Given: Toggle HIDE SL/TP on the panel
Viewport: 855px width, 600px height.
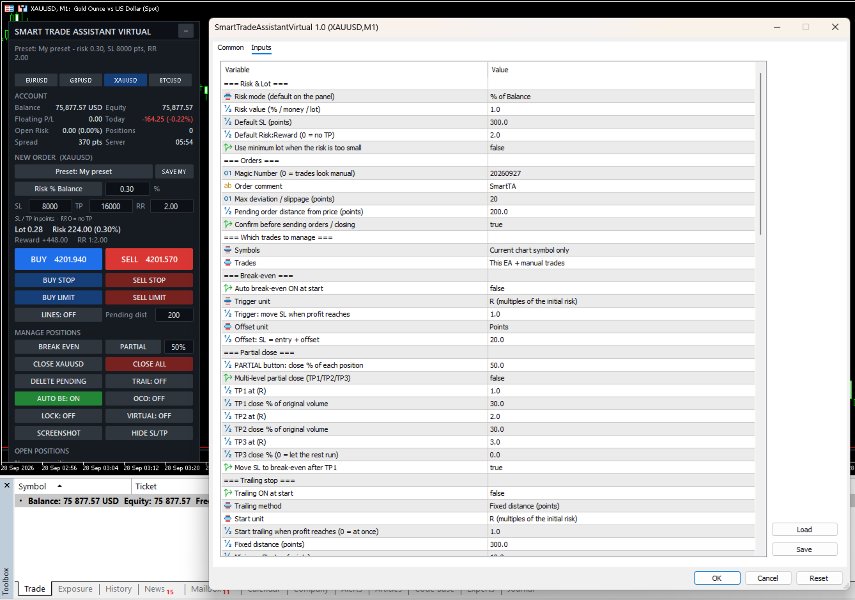Looking at the screenshot, I should 149,433.
